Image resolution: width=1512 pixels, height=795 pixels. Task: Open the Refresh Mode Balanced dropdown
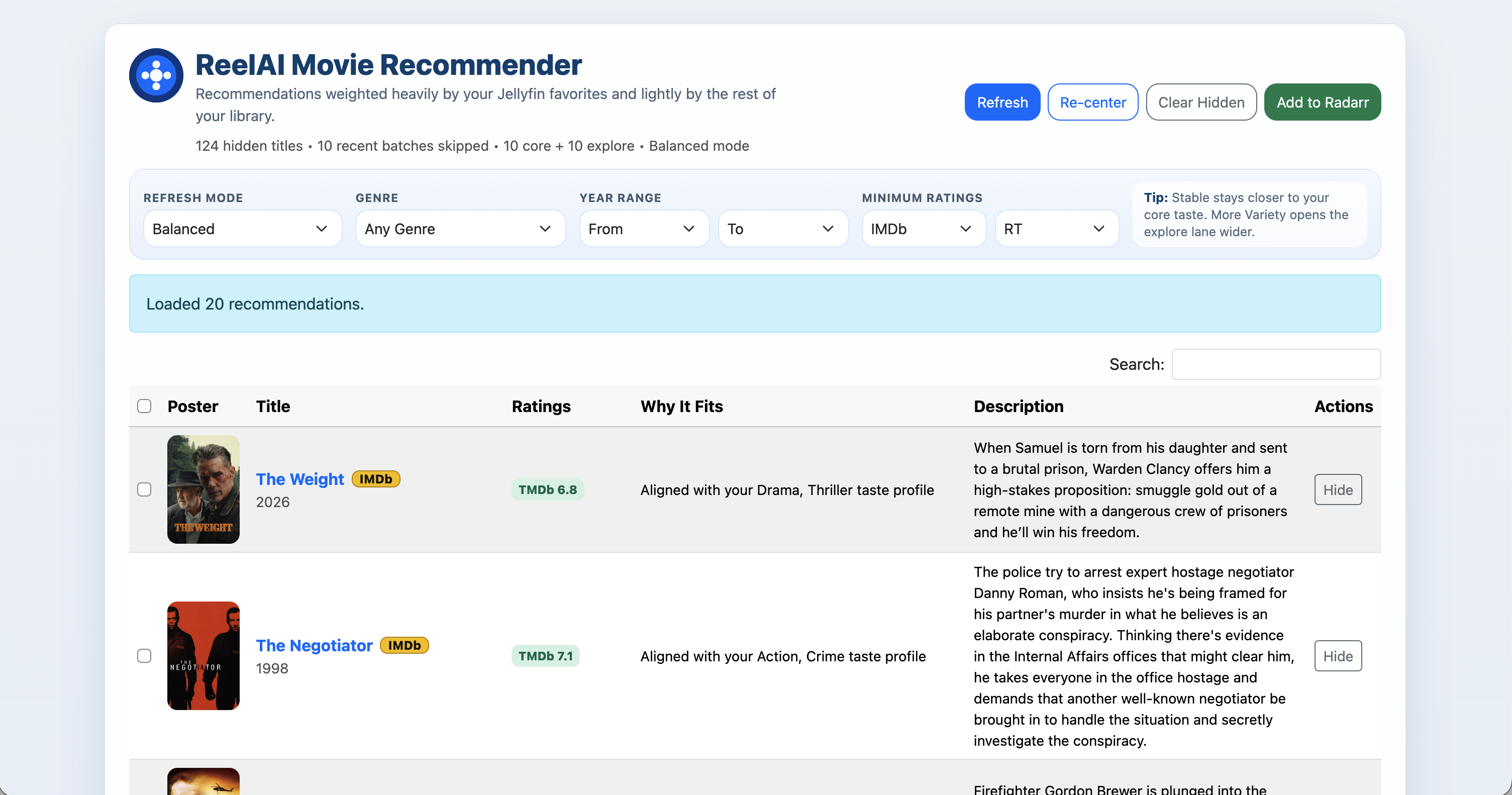(x=242, y=229)
